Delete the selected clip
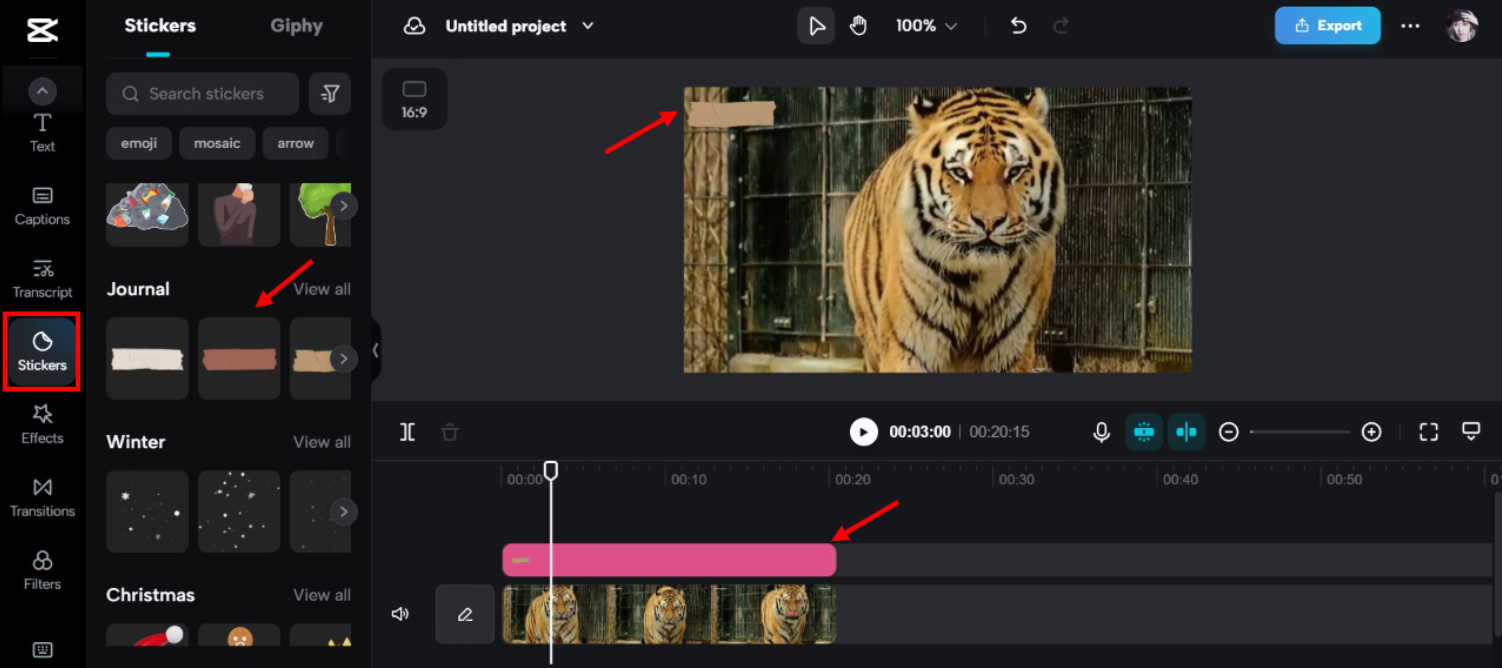 (450, 432)
